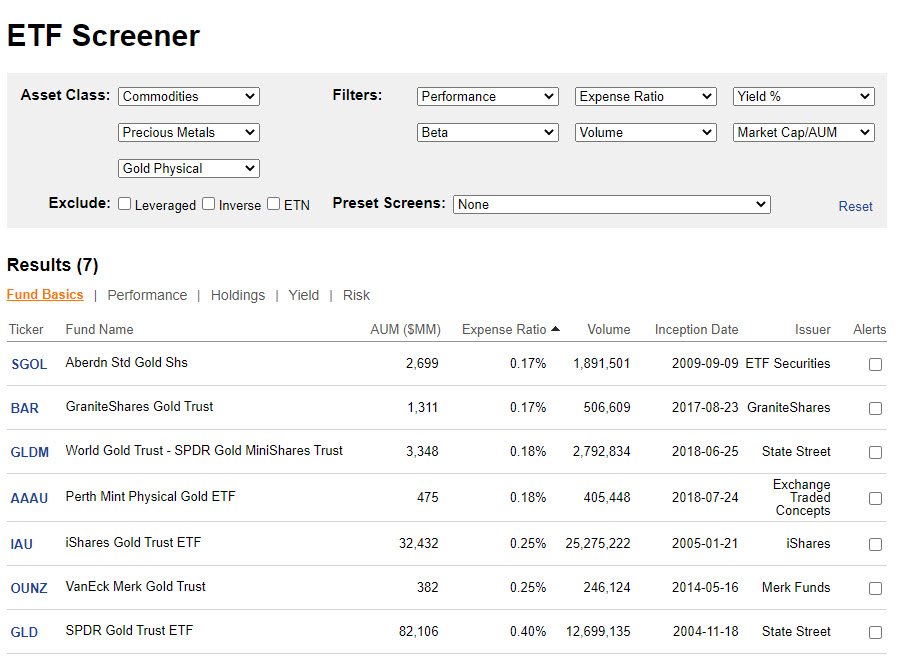Viewport: 899px width, 663px height.
Task: Open the Risk results tab
Action: (x=356, y=295)
